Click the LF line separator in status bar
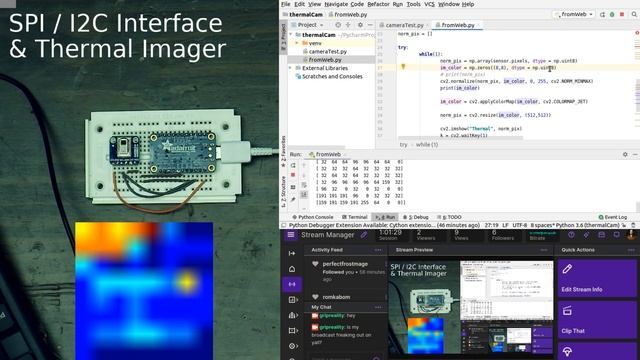Image resolution: width=640 pixels, height=360 pixels. [x=505, y=225]
